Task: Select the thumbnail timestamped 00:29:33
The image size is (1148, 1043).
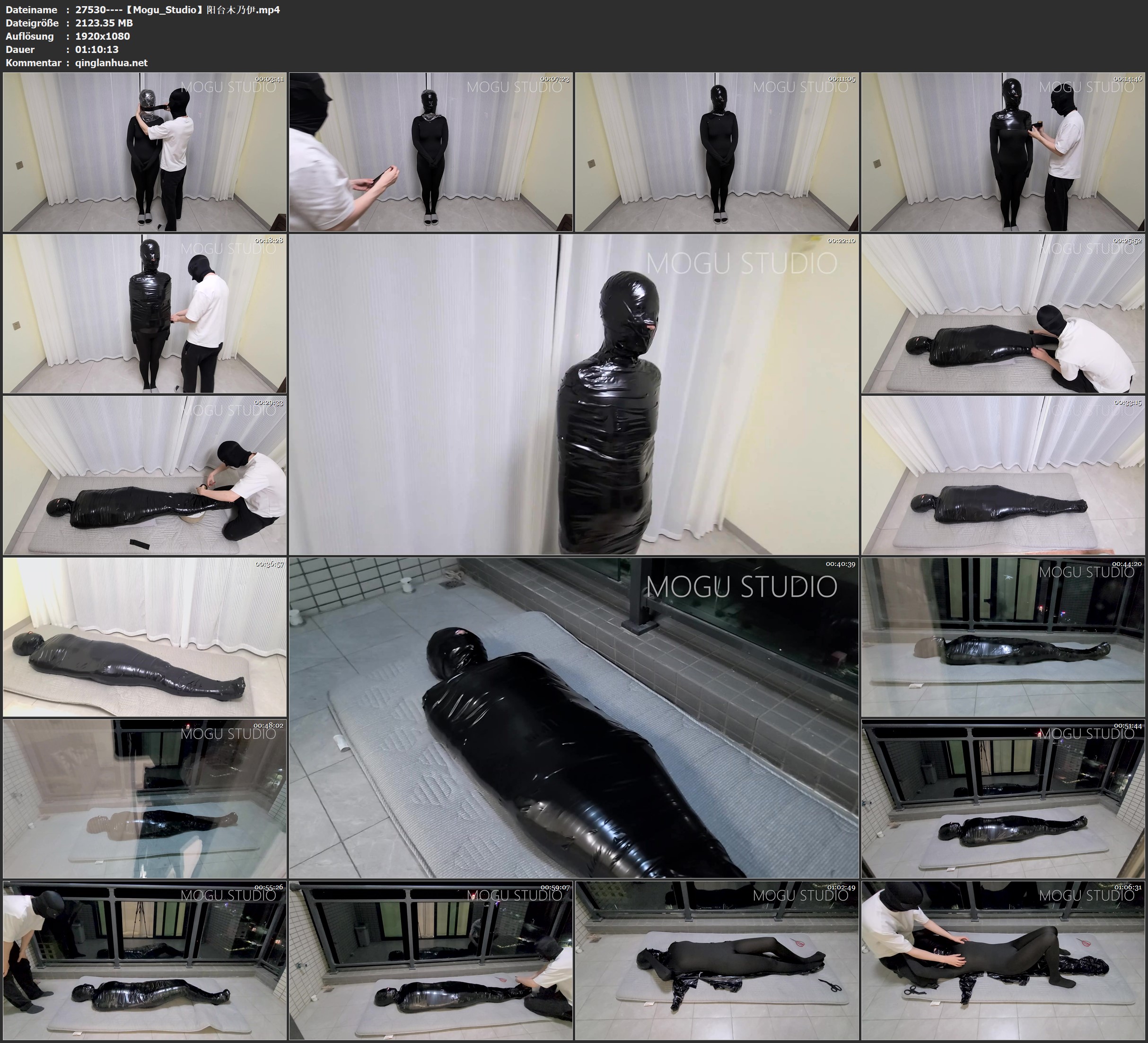Action: [145, 475]
